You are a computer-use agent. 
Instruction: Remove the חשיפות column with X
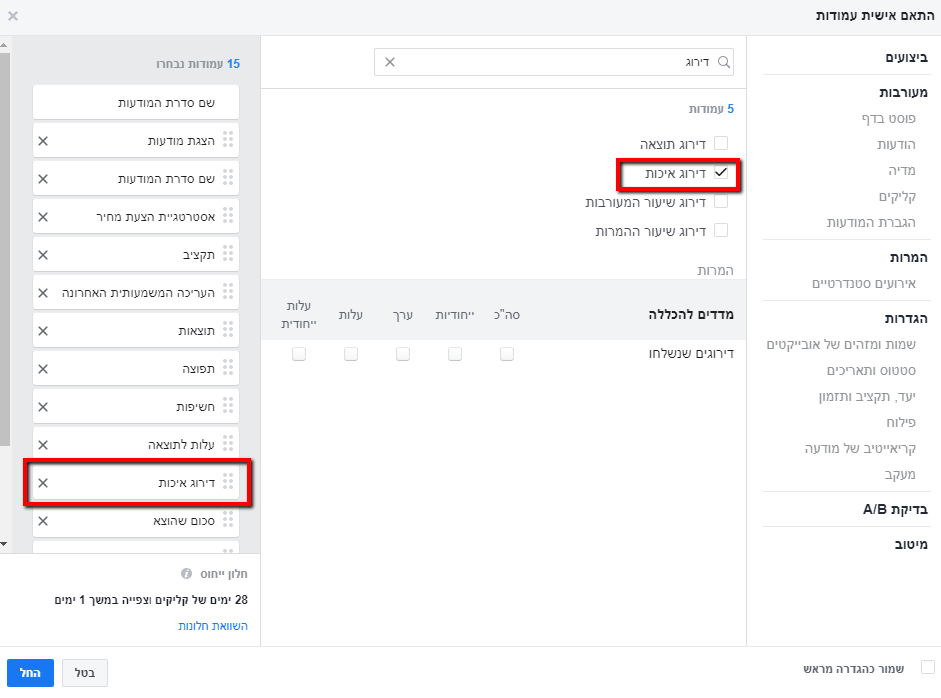click(x=43, y=407)
